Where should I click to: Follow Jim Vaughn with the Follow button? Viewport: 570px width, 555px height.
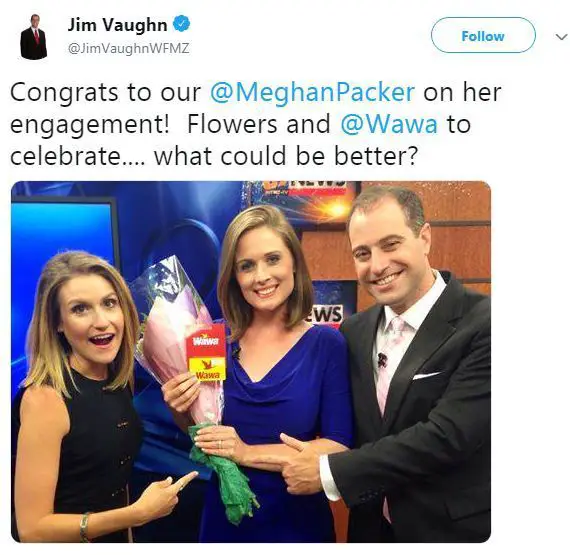[x=483, y=35]
